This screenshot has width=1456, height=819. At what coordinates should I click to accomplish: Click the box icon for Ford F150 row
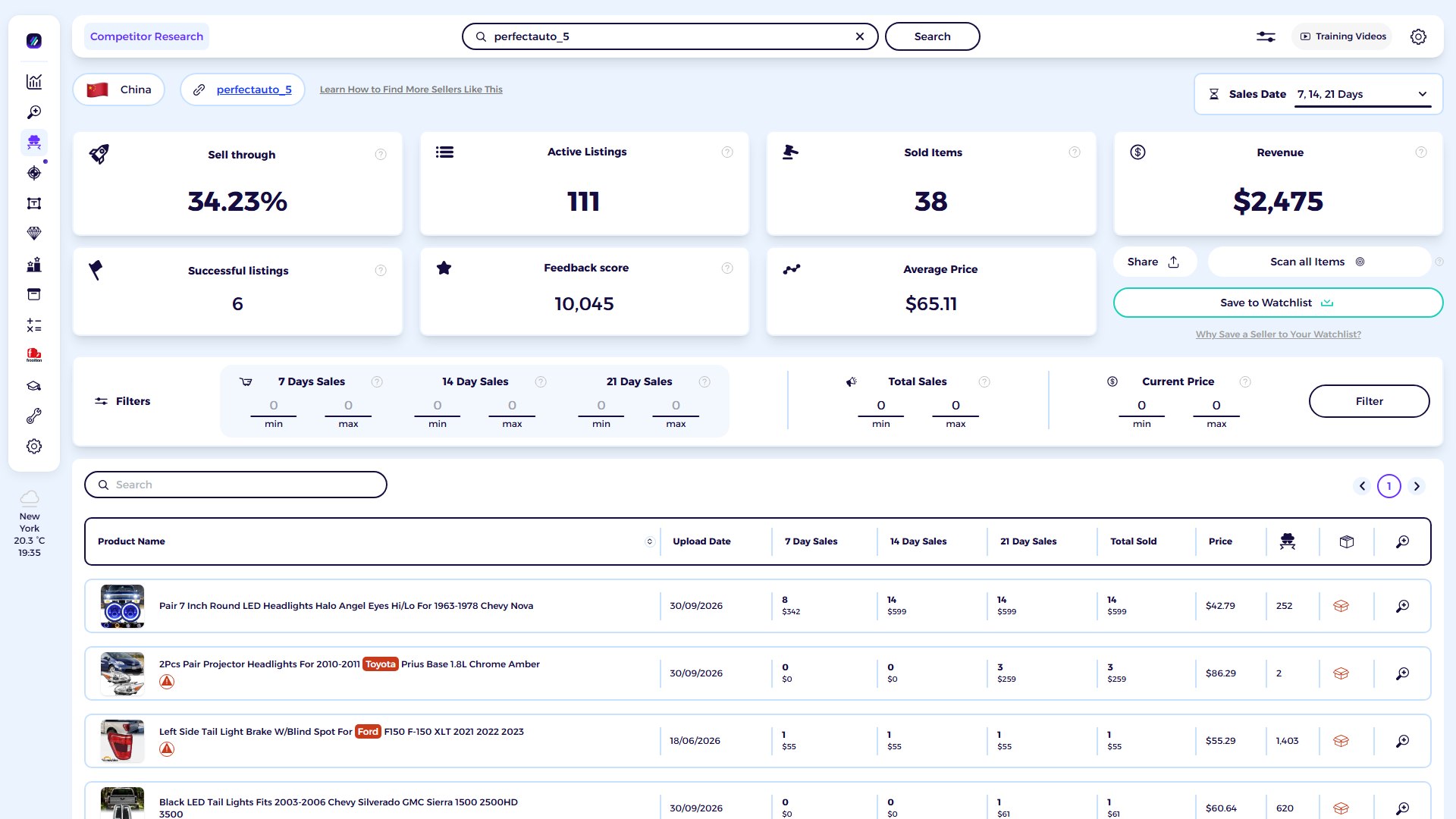coord(1341,741)
